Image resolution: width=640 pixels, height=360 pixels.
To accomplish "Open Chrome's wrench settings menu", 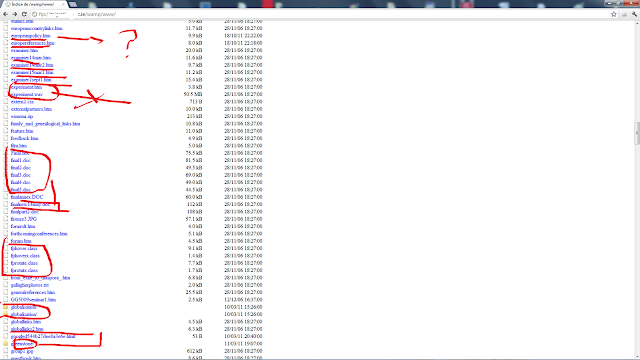I will click(x=634, y=14).
